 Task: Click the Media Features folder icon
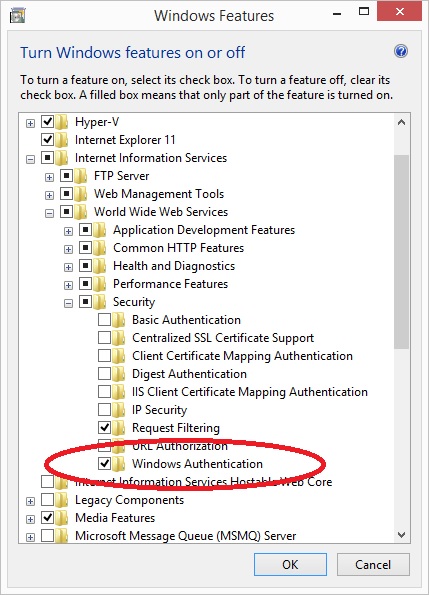pyautogui.click(x=62, y=518)
